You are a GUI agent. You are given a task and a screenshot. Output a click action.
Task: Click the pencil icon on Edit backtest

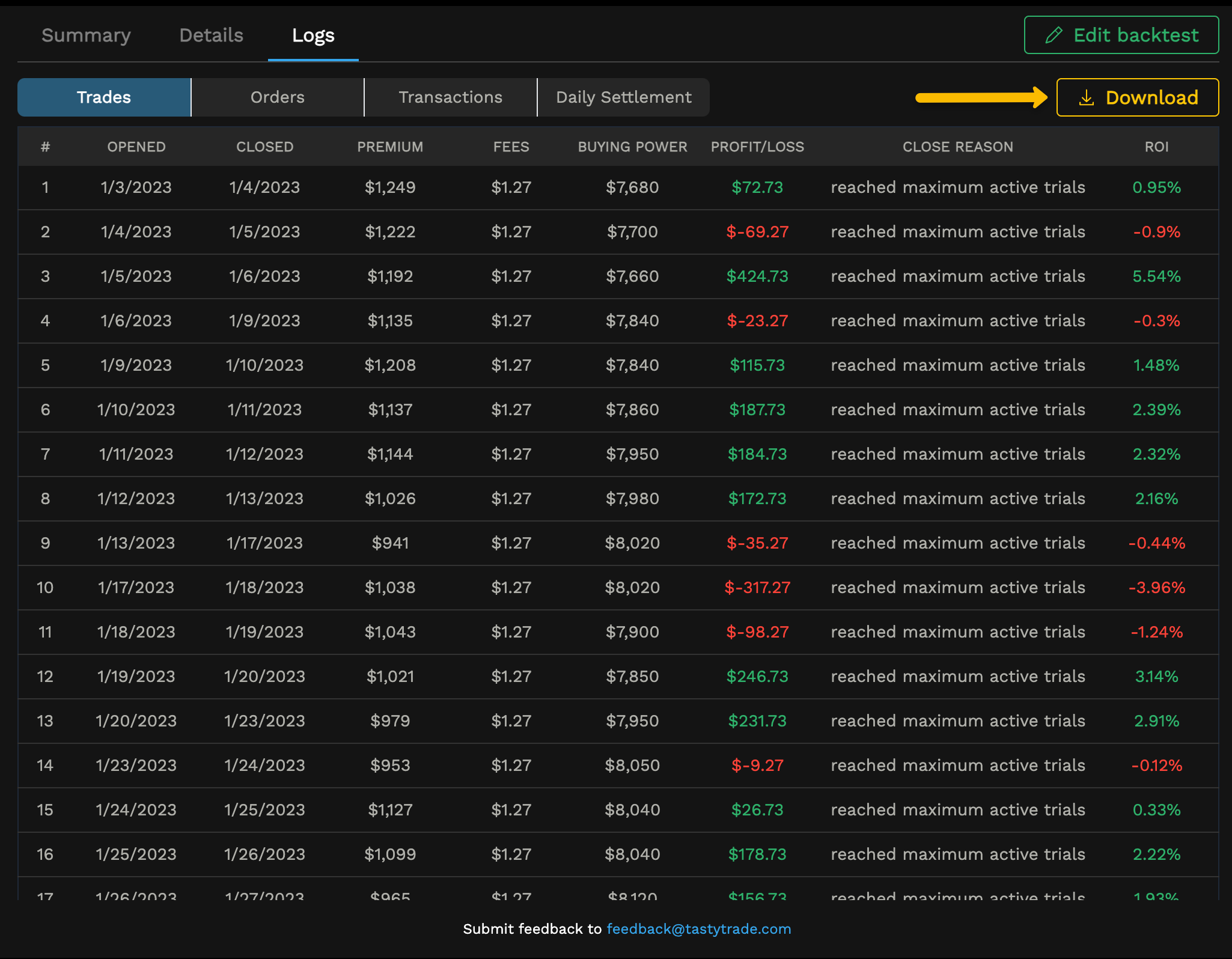(1054, 35)
